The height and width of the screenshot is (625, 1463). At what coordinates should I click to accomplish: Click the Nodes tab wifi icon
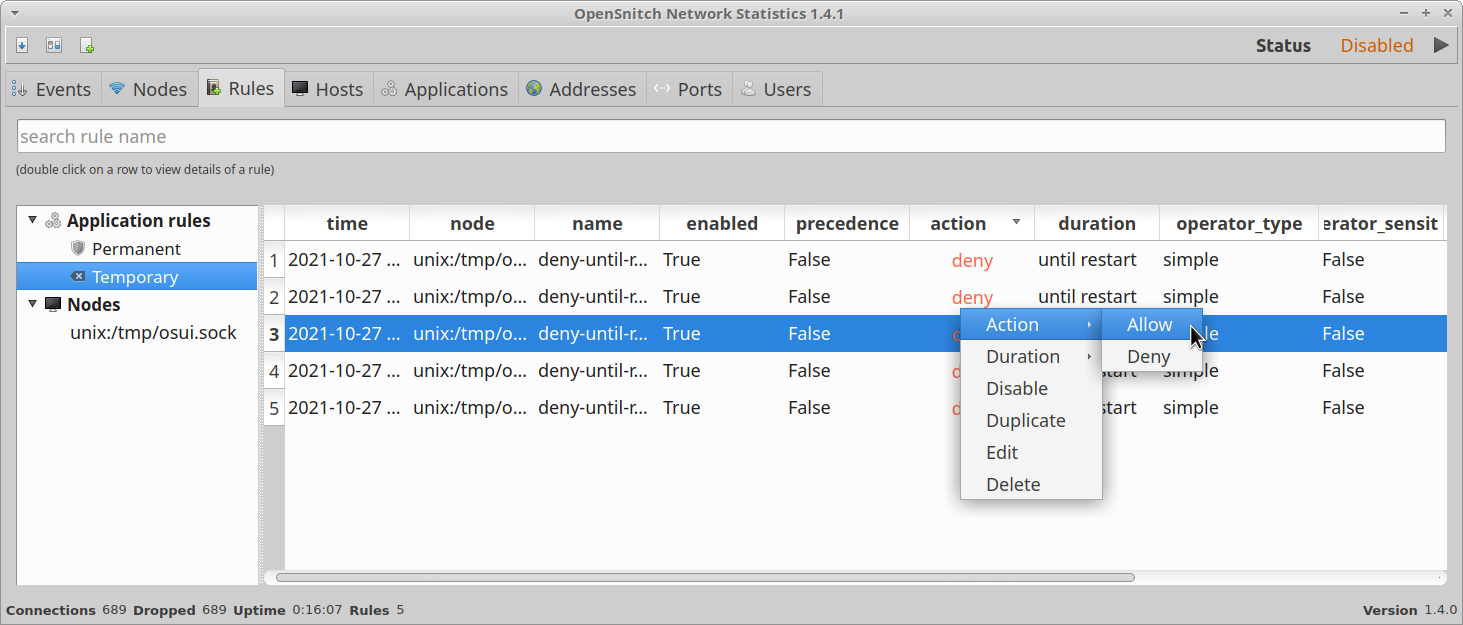117,89
